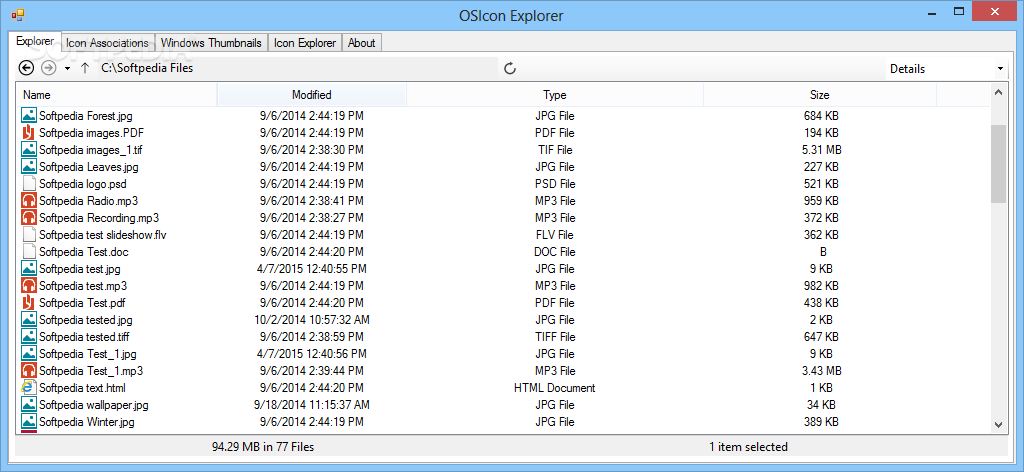Click the scrollbar up arrow
The image size is (1024, 472).
[x=998, y=94]
